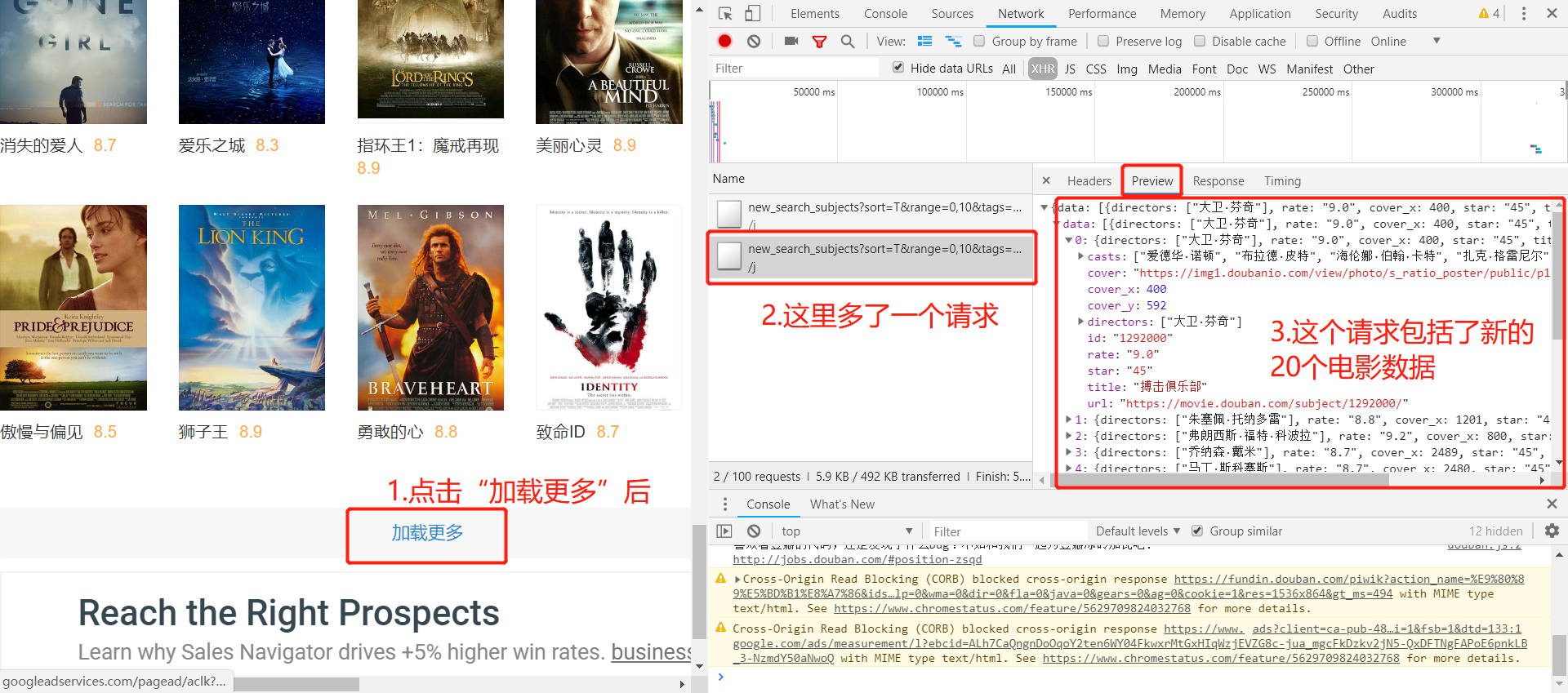
Task: Open the business link in the advertisement
Action: pyautogui.click(x=651, y=651)
